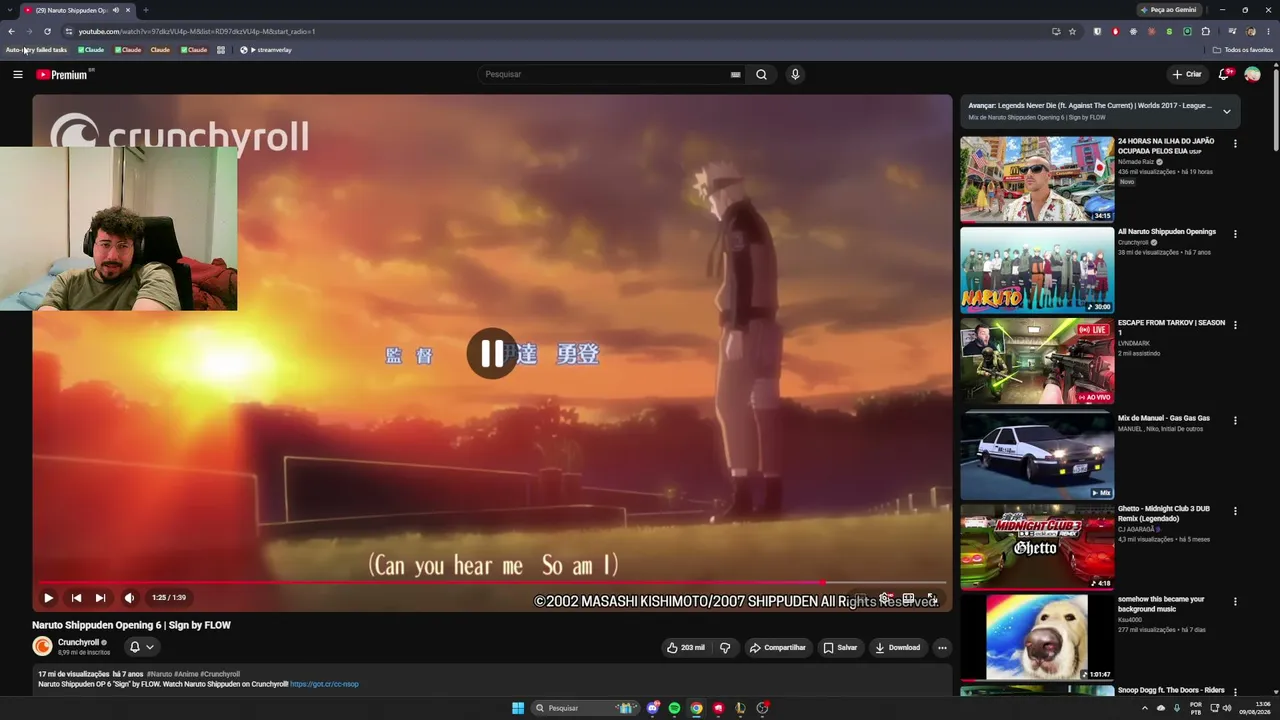The width and height of the screenshot is (1280, 720).
Task: Open the Gas Gas Gas mix thumbnail
Action: tap(1037, 455)
